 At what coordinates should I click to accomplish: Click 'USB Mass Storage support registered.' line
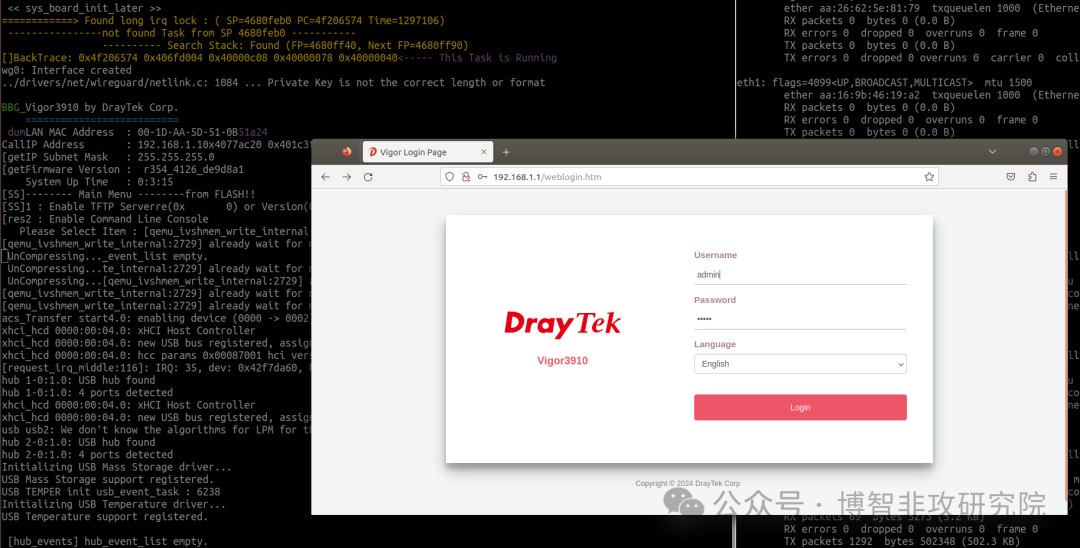107,479
